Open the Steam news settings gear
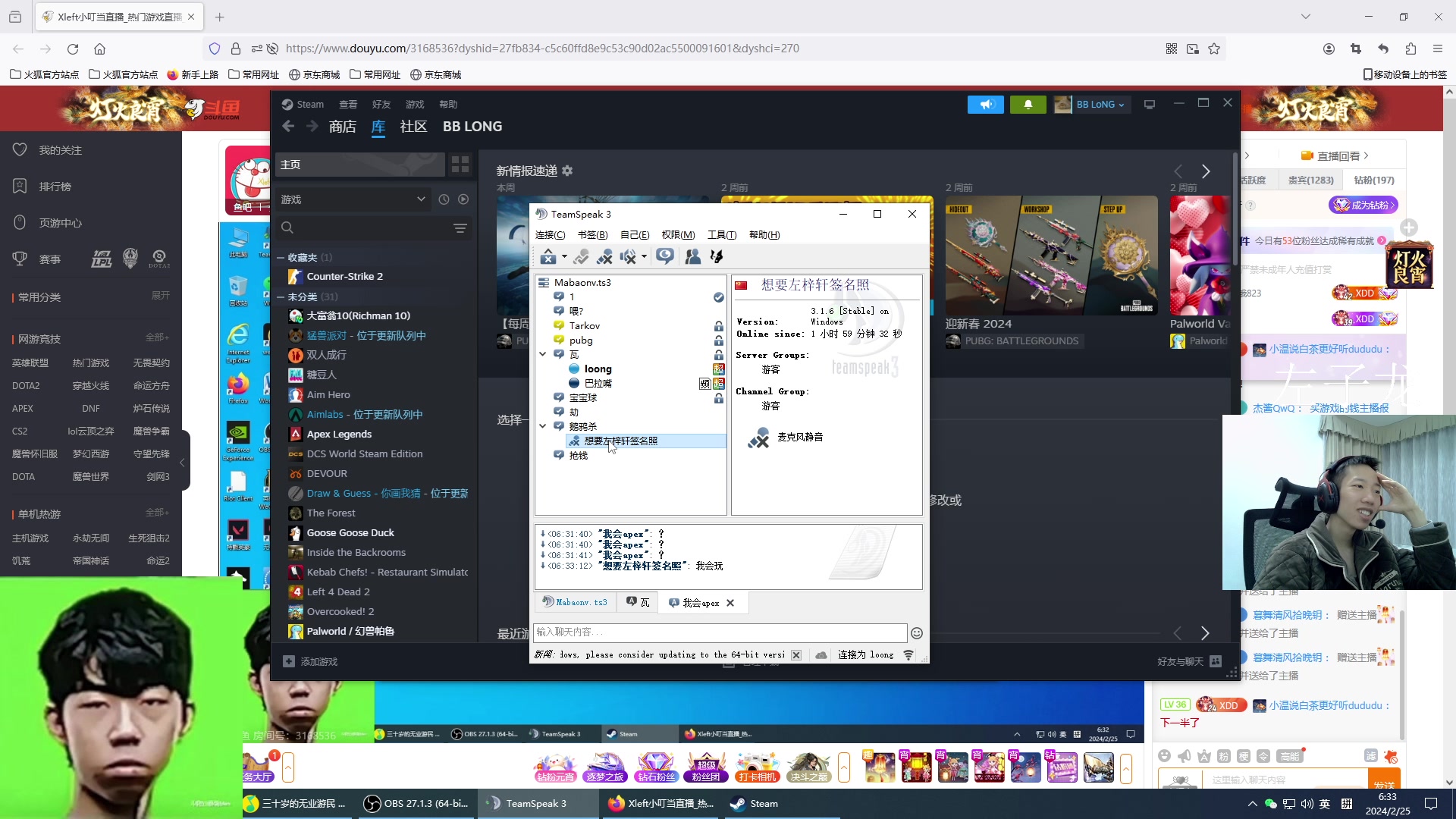The height and width of the screenshot is (819, 1456). click(x=567, y=171)
